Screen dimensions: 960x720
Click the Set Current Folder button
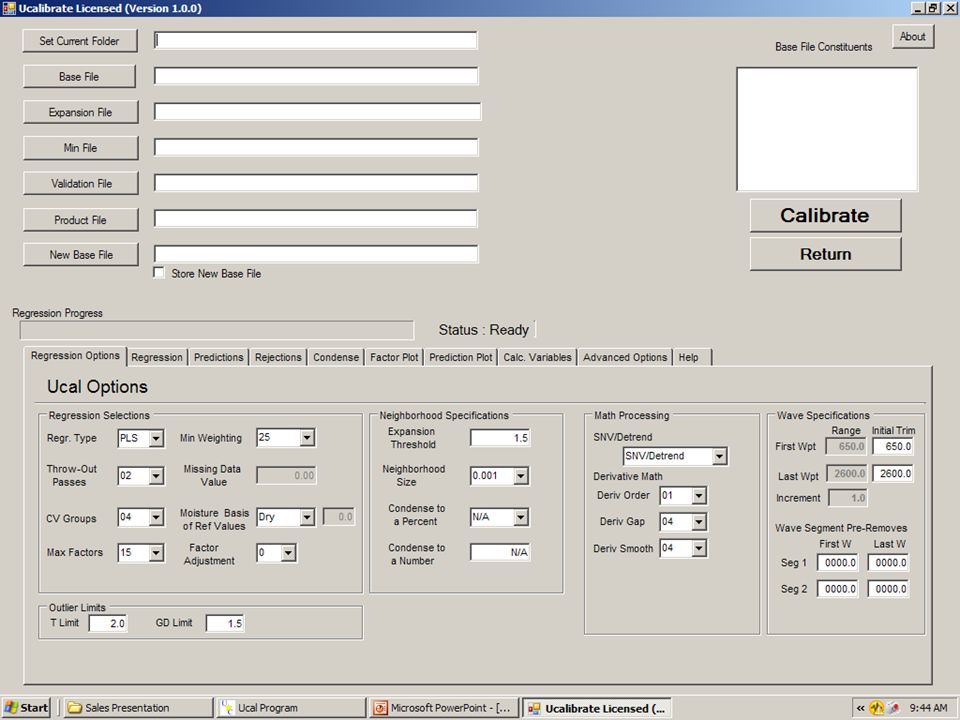coord(80,41)
